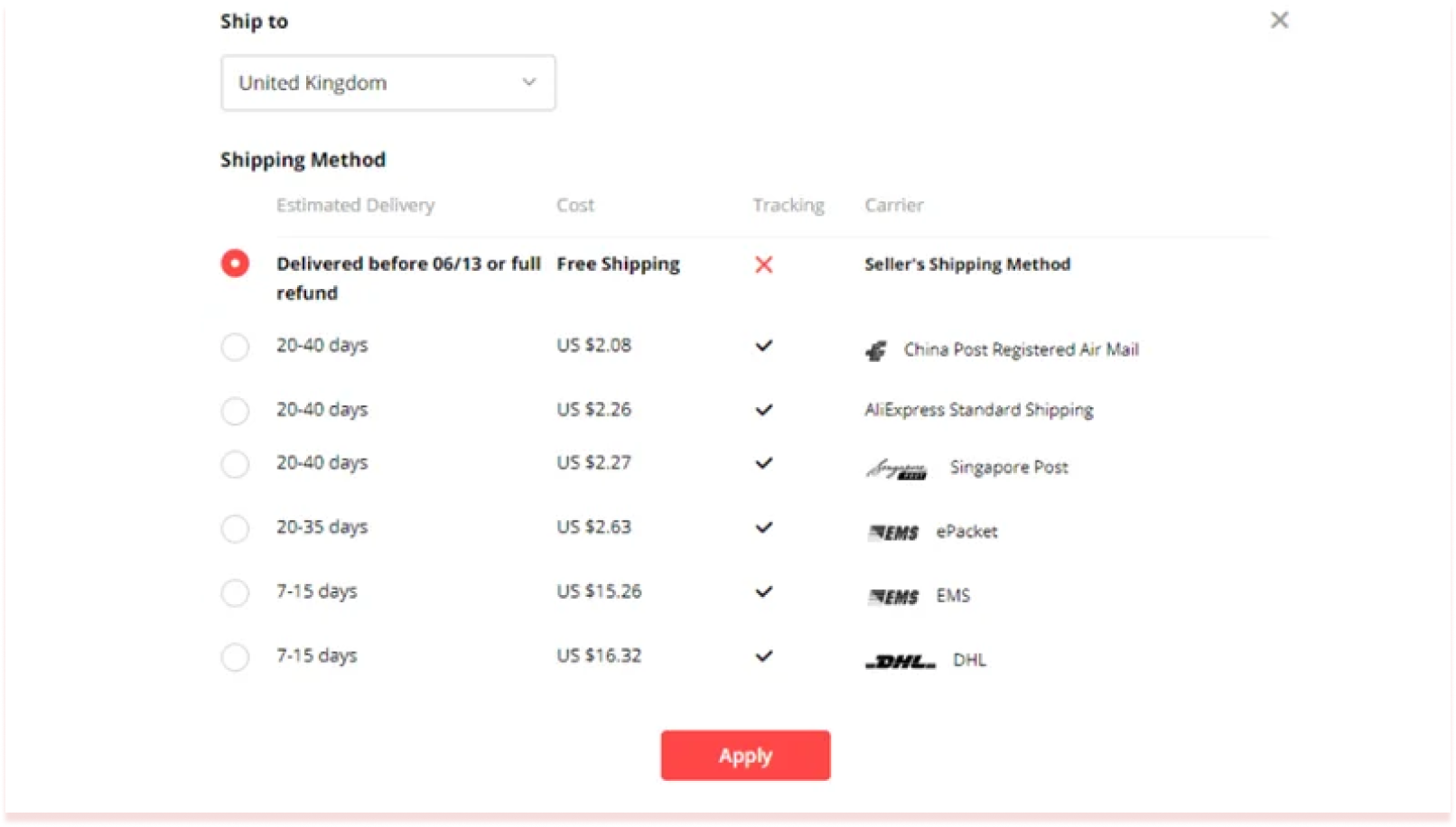The image size is (1456, 827).
Task: Click the tracking checkmark on the DHL row
Action: coord(764,656)
